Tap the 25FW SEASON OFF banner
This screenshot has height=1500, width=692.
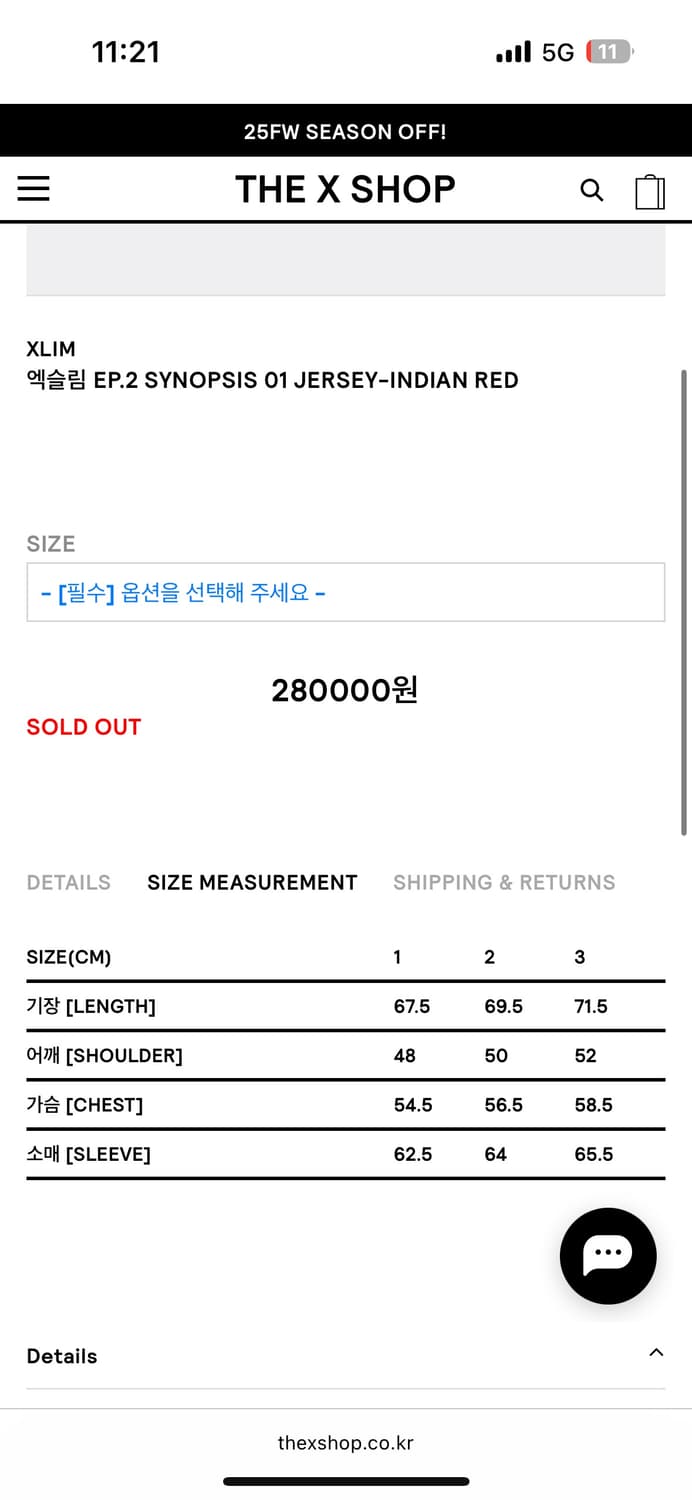[x=346, y=131]
